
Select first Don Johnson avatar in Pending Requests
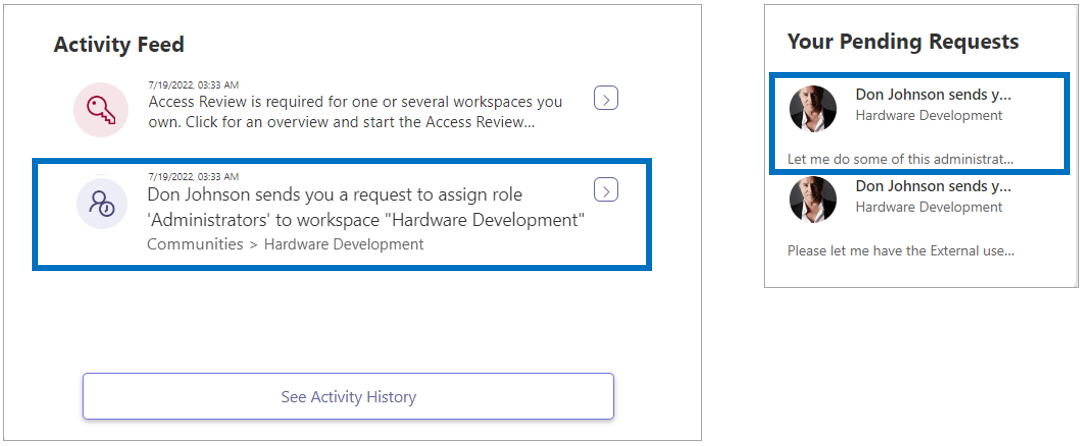click(813, 108)
